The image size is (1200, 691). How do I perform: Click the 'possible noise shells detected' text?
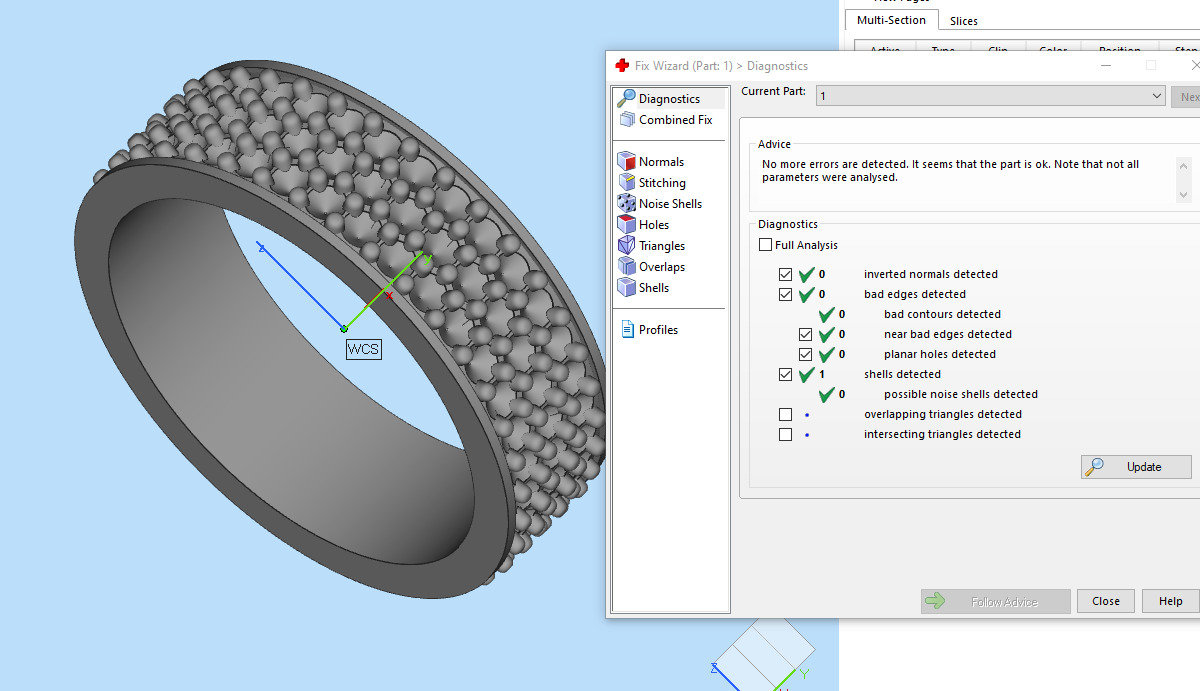tap(961, 394)
